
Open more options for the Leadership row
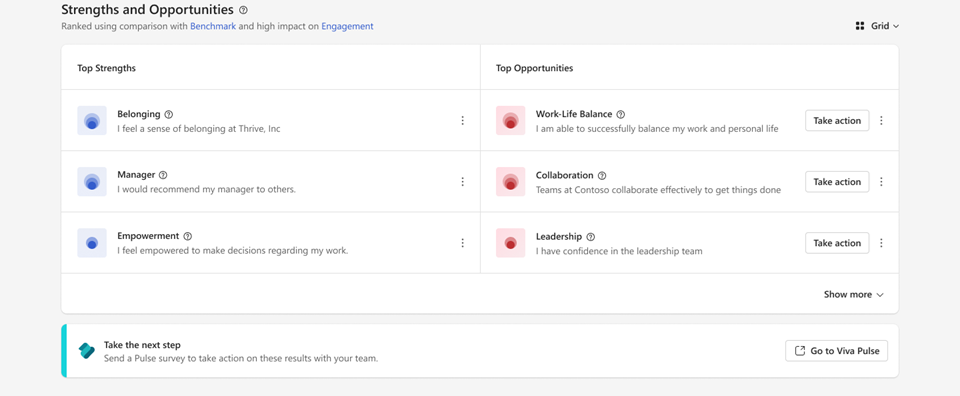tap(882, 243)
